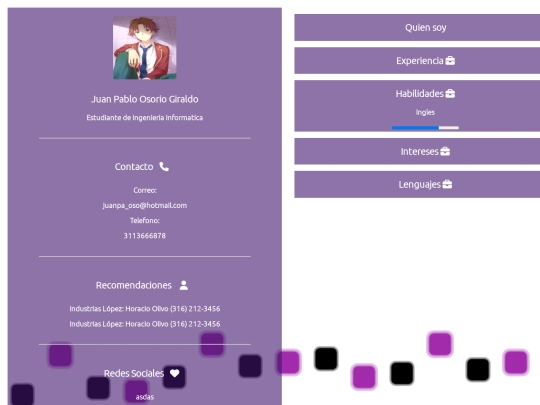Click the person icon beside Recomendaciones
The width and height of the screenshot is (540, 405).
[184, 285]
